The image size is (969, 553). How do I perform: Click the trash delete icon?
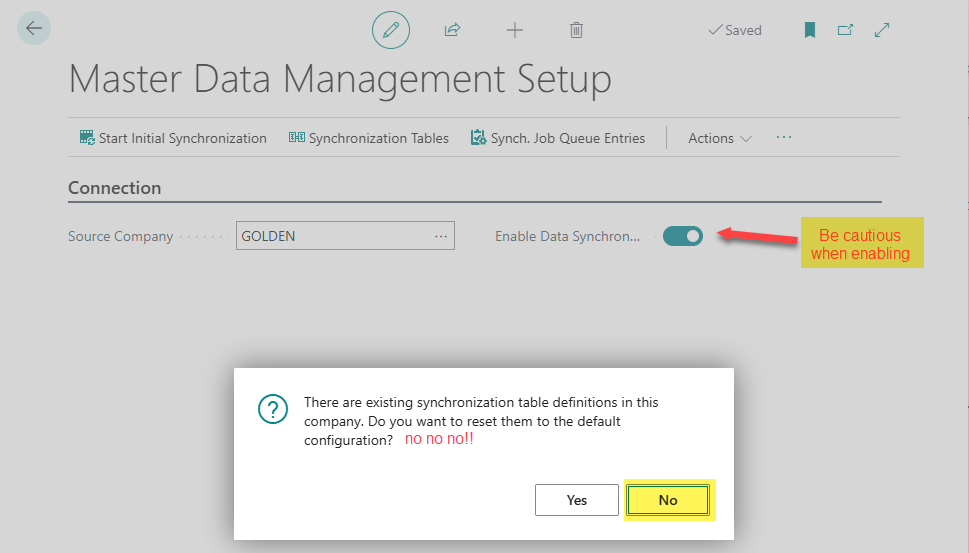point(576,30)
